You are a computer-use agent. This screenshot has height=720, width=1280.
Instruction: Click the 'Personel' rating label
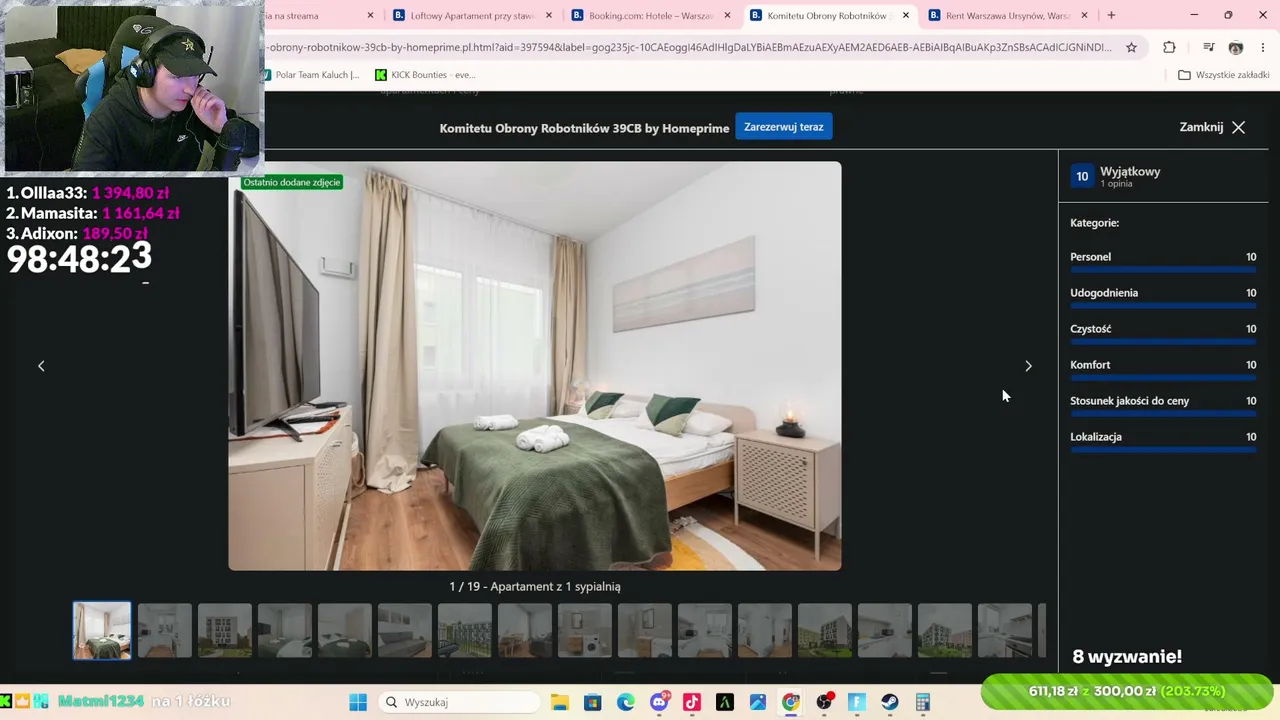[1090, 257]
